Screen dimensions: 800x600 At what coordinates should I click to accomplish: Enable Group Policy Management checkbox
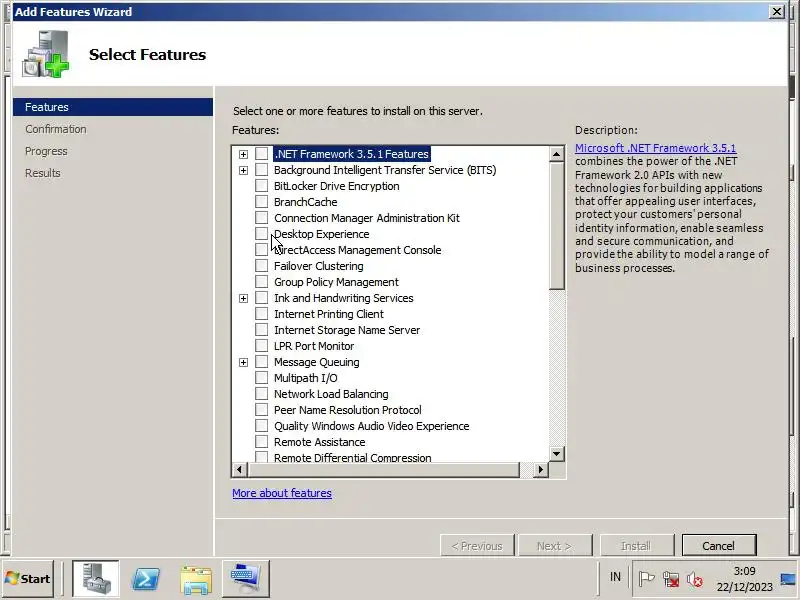[x=261, y=282]
